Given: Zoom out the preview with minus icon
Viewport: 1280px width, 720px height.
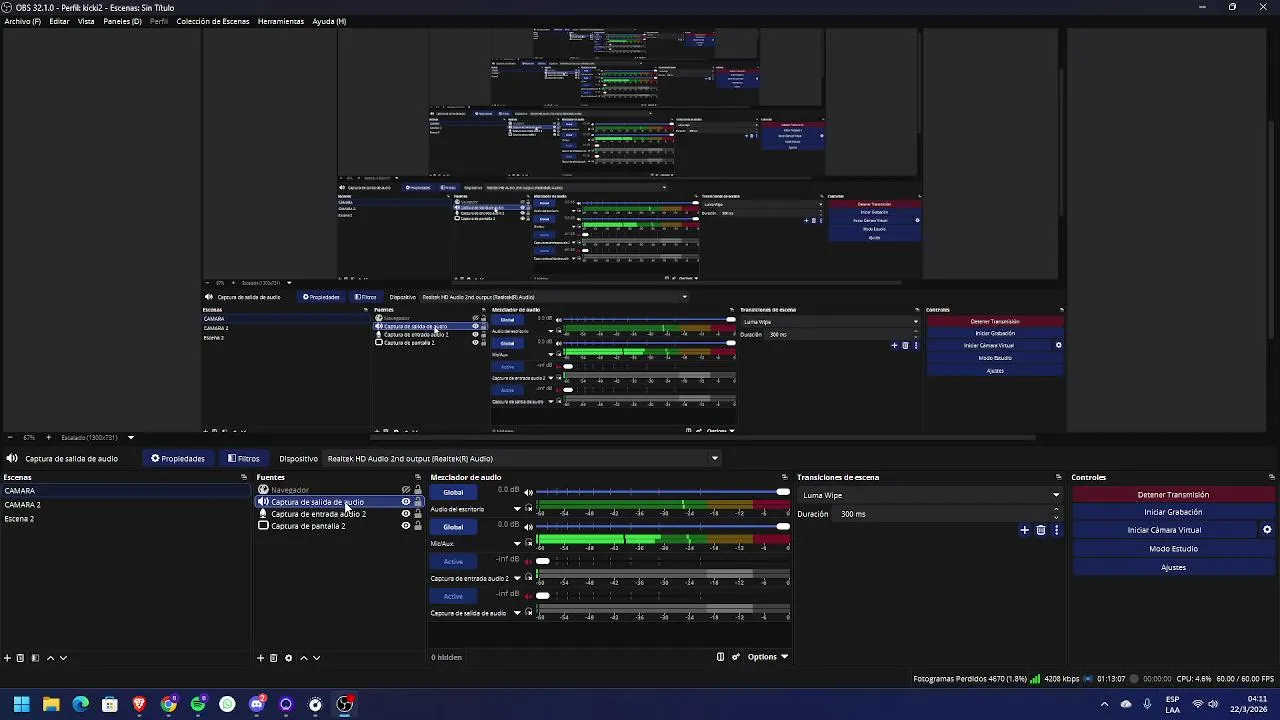Looking at the screenshot, I should pyautogui.click(x=9, y=437).
